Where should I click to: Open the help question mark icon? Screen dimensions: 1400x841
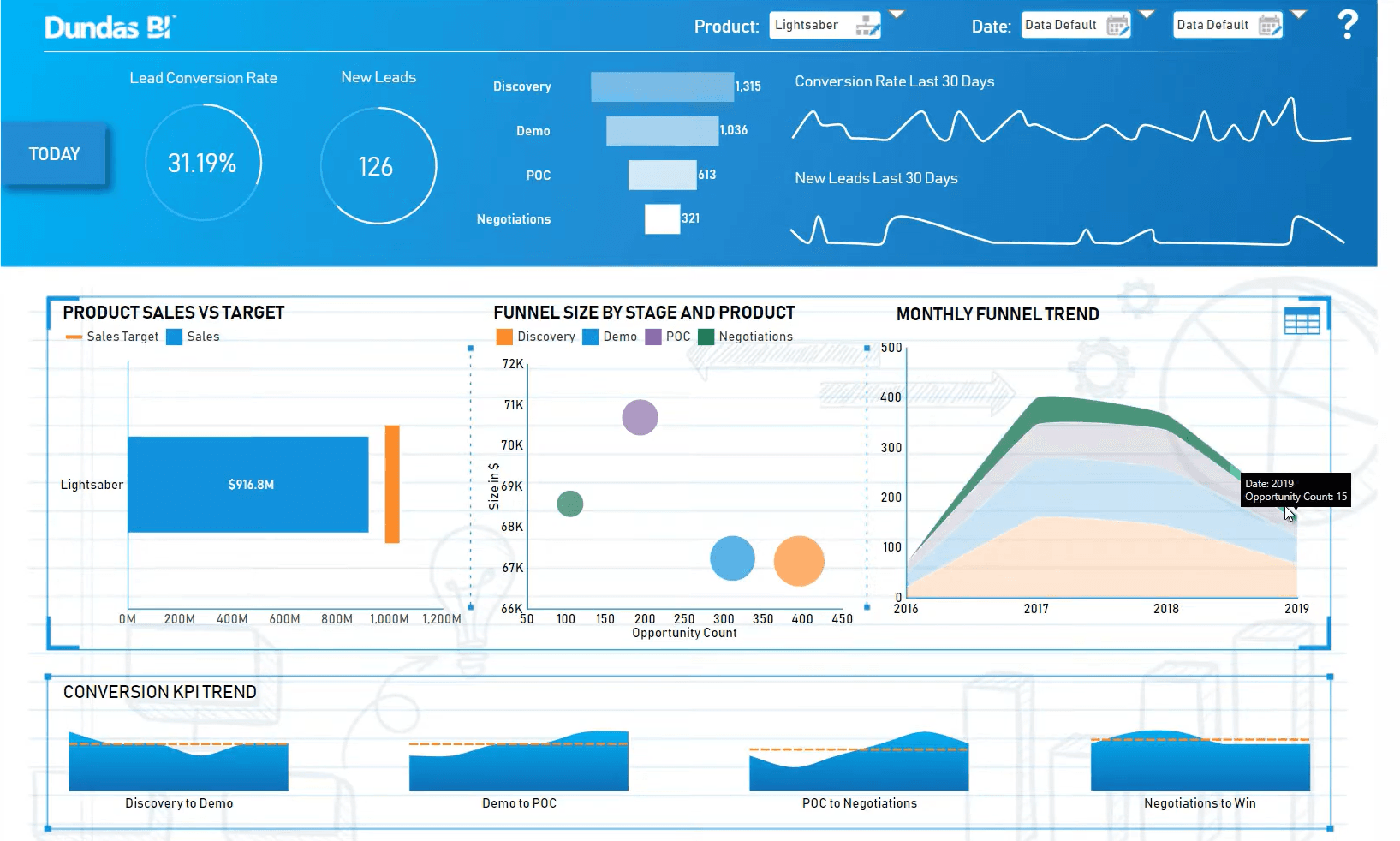click(x=1347, y=24)
